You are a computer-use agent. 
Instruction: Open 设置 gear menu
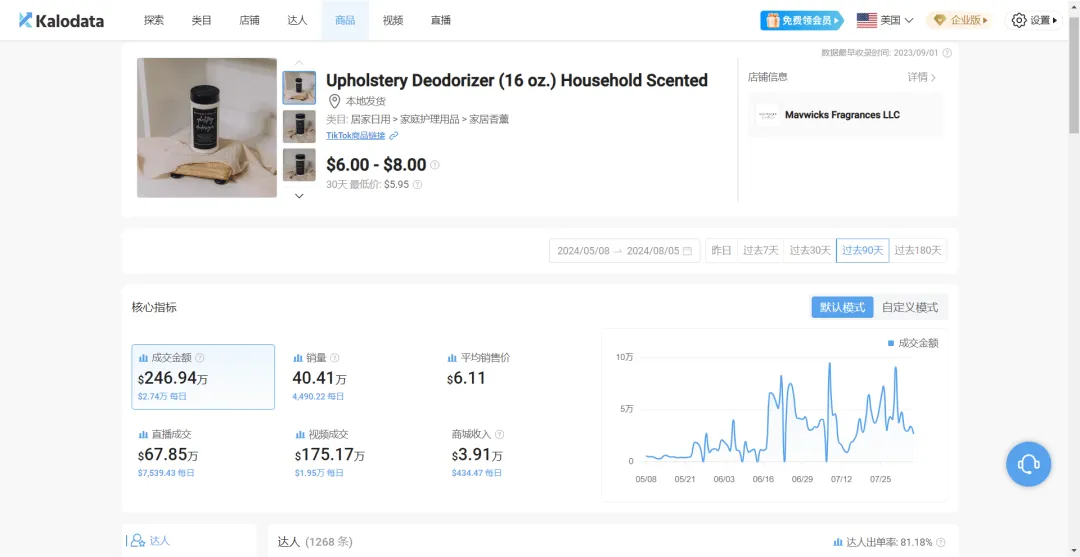(1033, 21)
